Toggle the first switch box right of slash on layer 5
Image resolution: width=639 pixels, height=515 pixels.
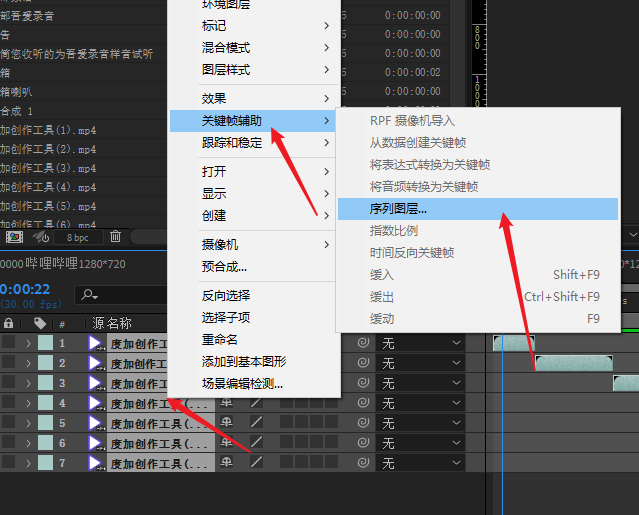(x=286, y=422)
